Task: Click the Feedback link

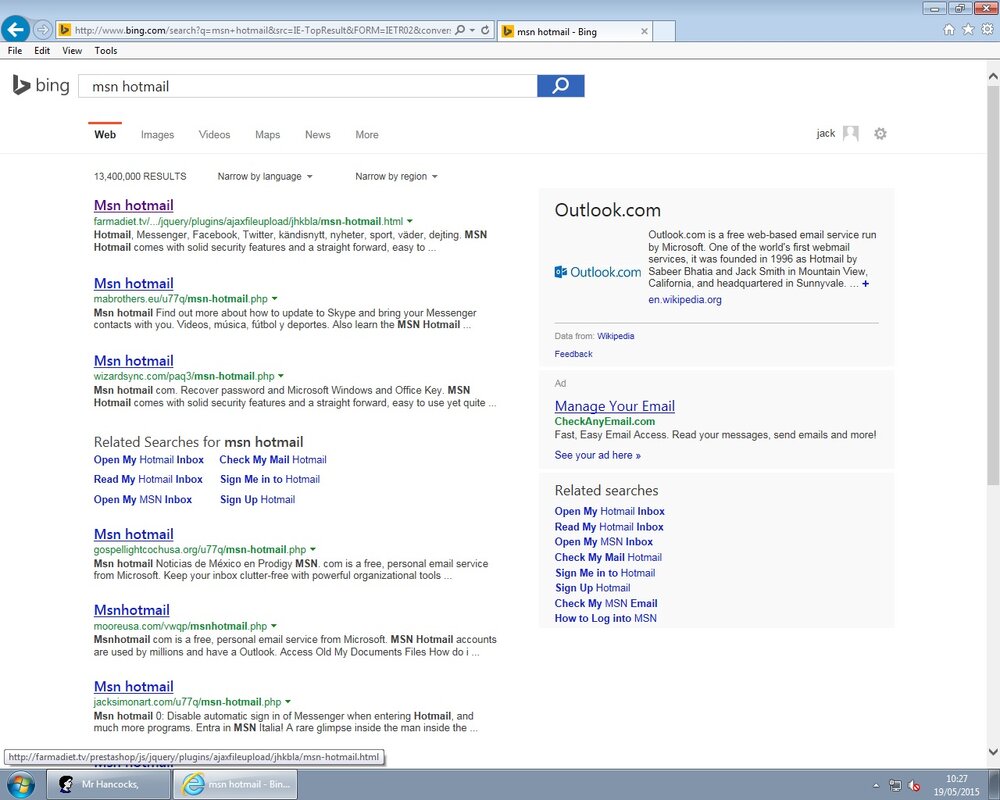Action: coord(573,353)
